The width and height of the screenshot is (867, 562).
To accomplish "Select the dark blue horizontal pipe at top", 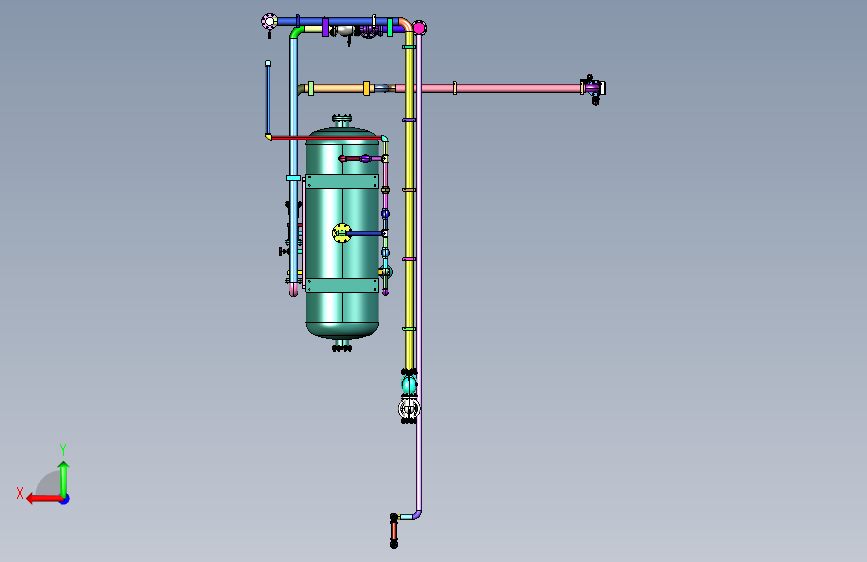I will tap(337, 22).
